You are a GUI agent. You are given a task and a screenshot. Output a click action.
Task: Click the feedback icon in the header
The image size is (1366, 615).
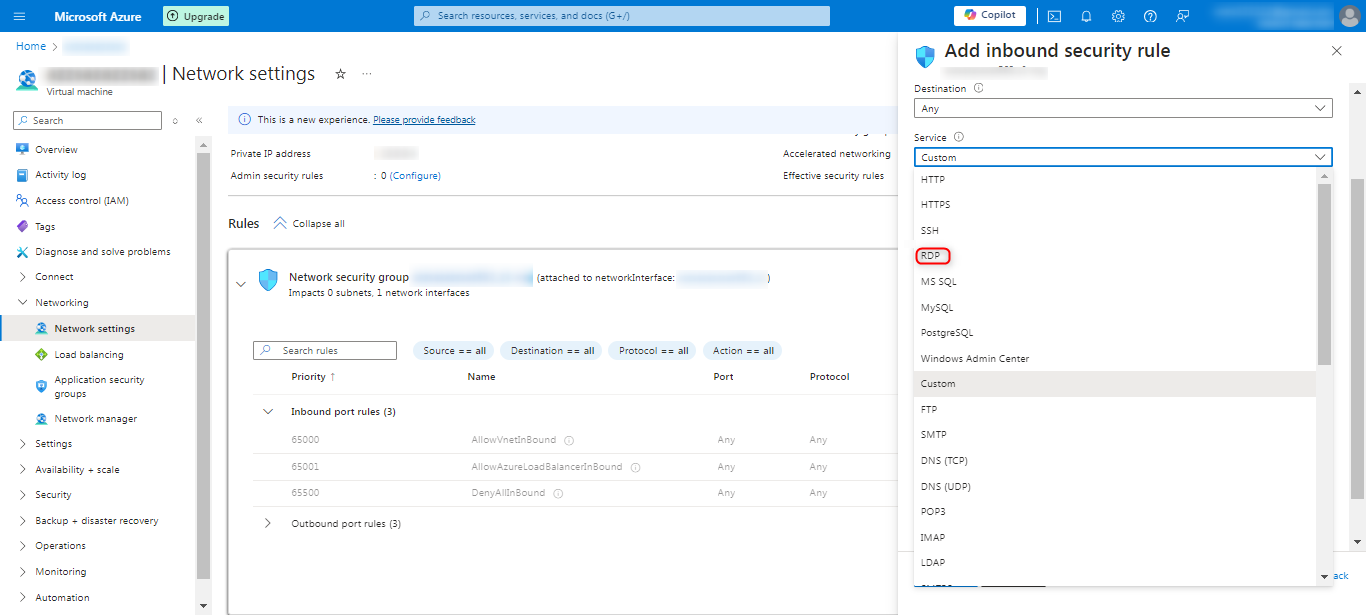pos(1183,16)
